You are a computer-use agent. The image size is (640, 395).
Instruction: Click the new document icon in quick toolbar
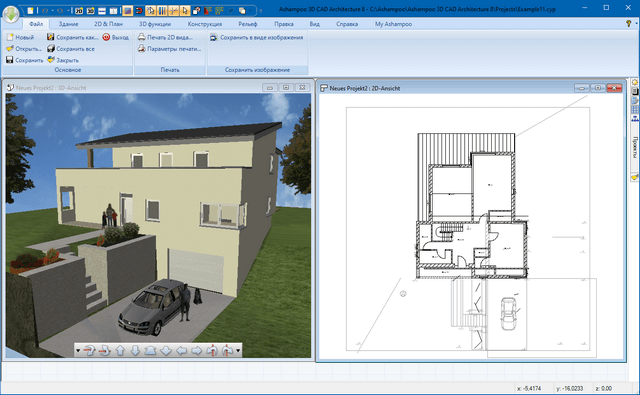(x=30, y=11)
